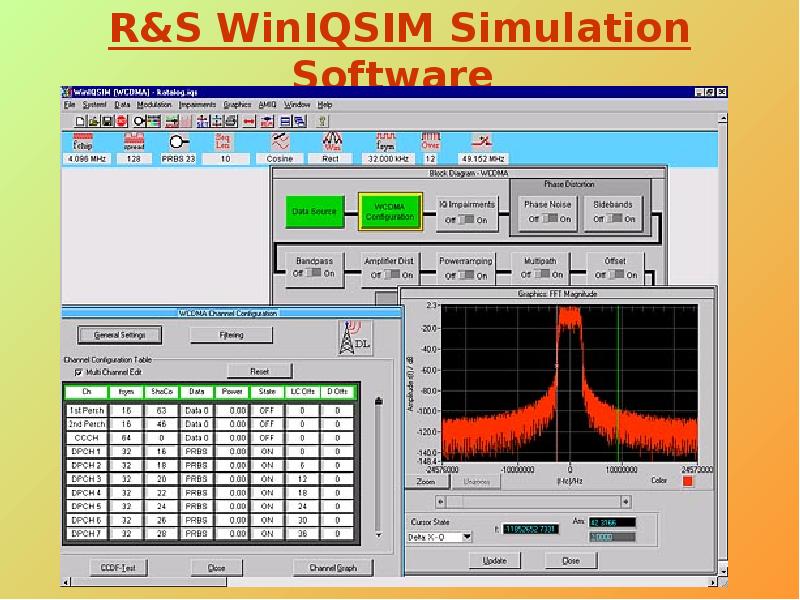Open the Graphics menu
Screen dimensions: 800x600
click(237, 105)
